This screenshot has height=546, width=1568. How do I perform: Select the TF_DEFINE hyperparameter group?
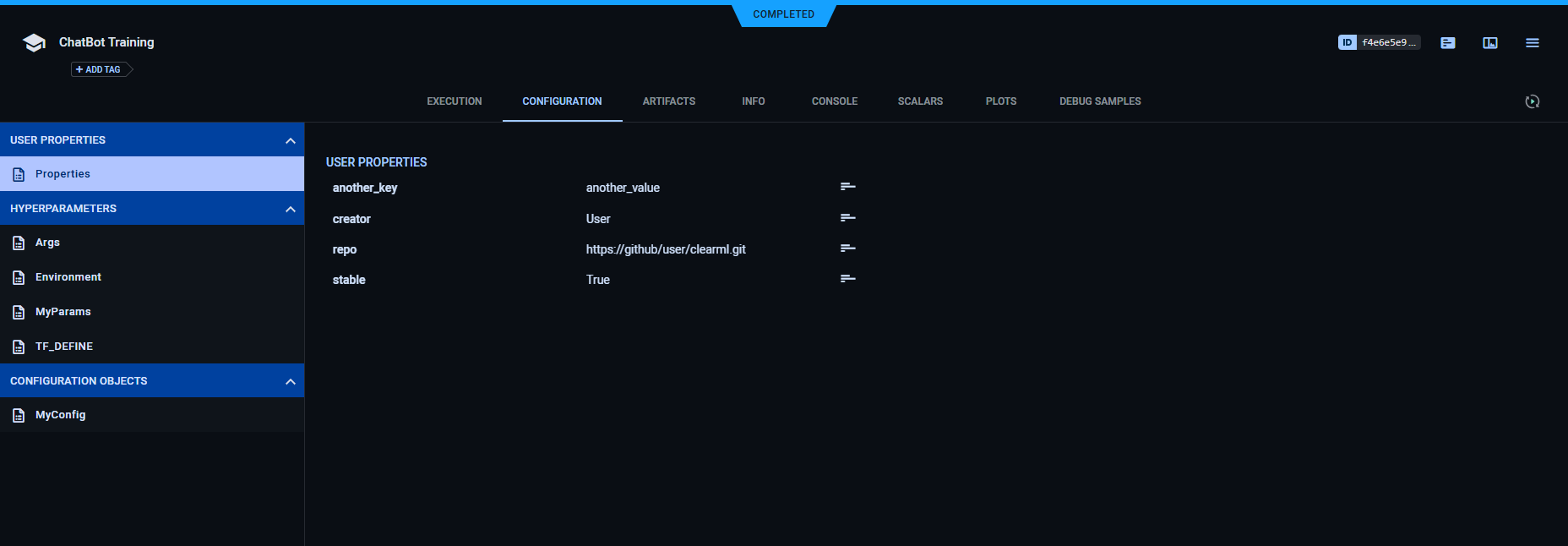63,347
